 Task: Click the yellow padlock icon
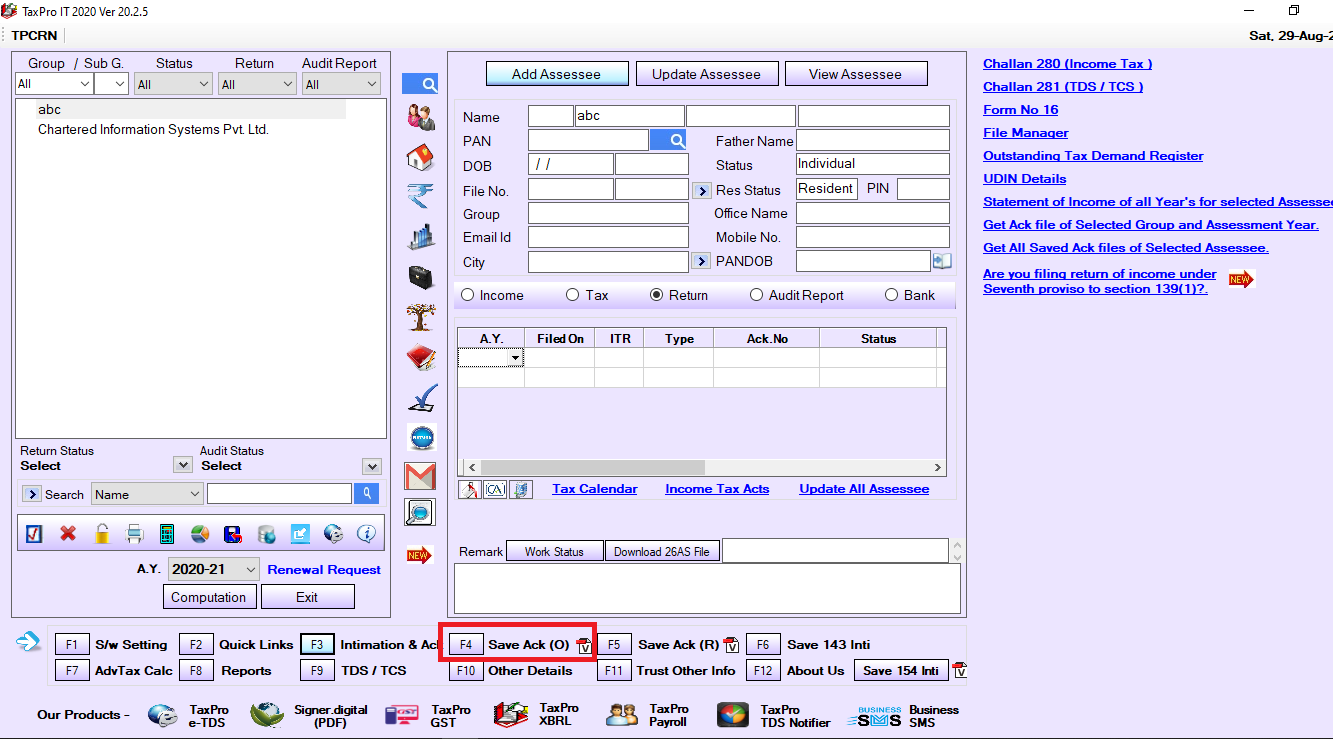pos(101,534)
